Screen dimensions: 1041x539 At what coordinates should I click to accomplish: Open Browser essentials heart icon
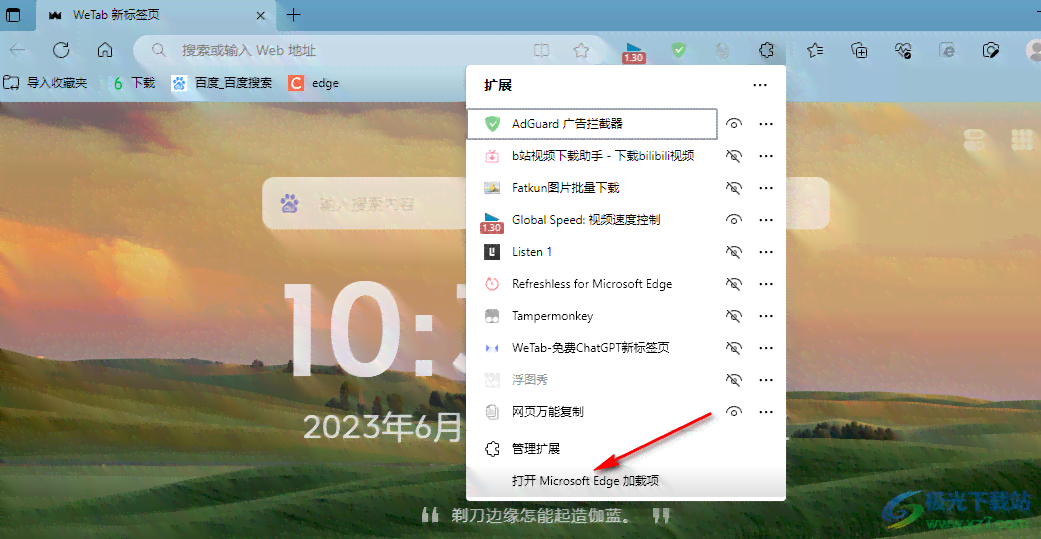tap(904, 50)
